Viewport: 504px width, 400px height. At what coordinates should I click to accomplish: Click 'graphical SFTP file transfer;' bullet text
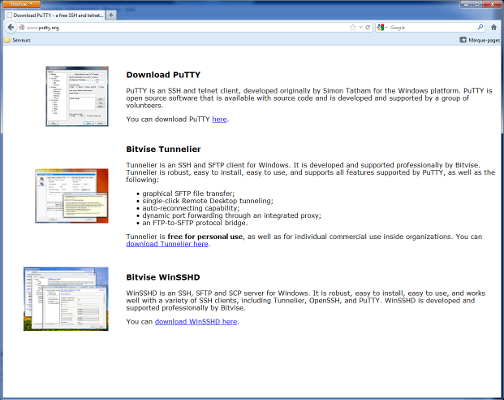click(189, 194)
